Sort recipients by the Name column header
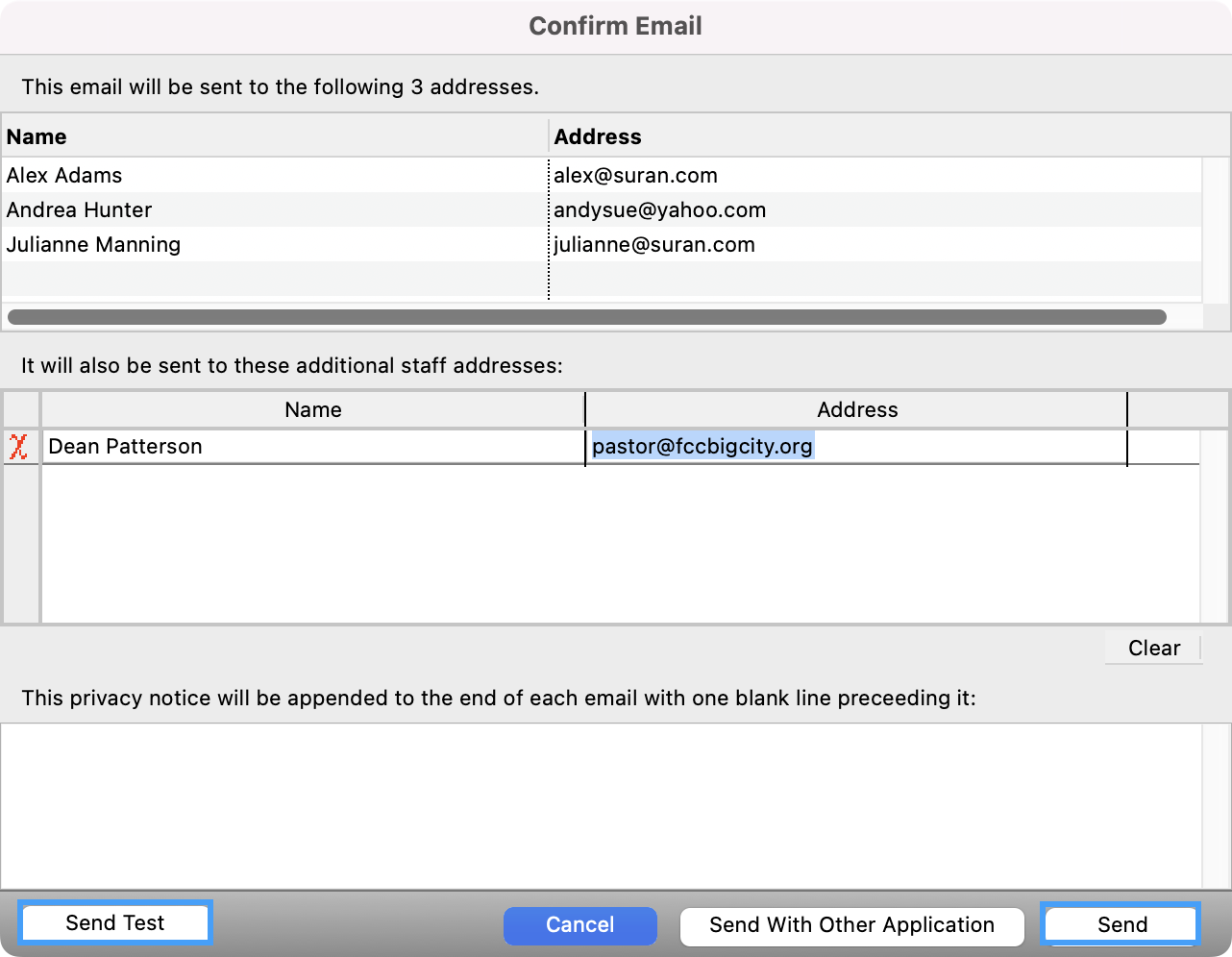Viewport: 1232px width, 957px height. click(274, 136)
